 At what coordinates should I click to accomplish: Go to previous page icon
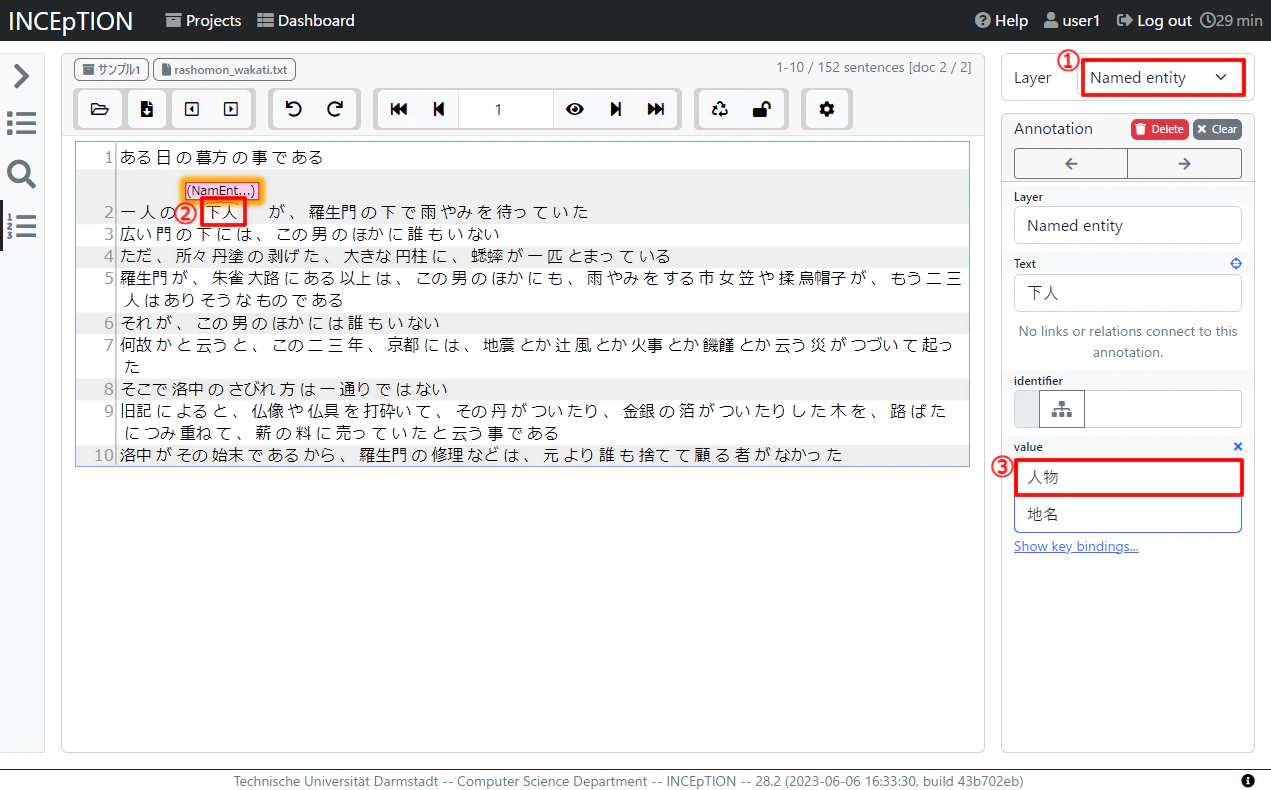[x=438, y=109]
